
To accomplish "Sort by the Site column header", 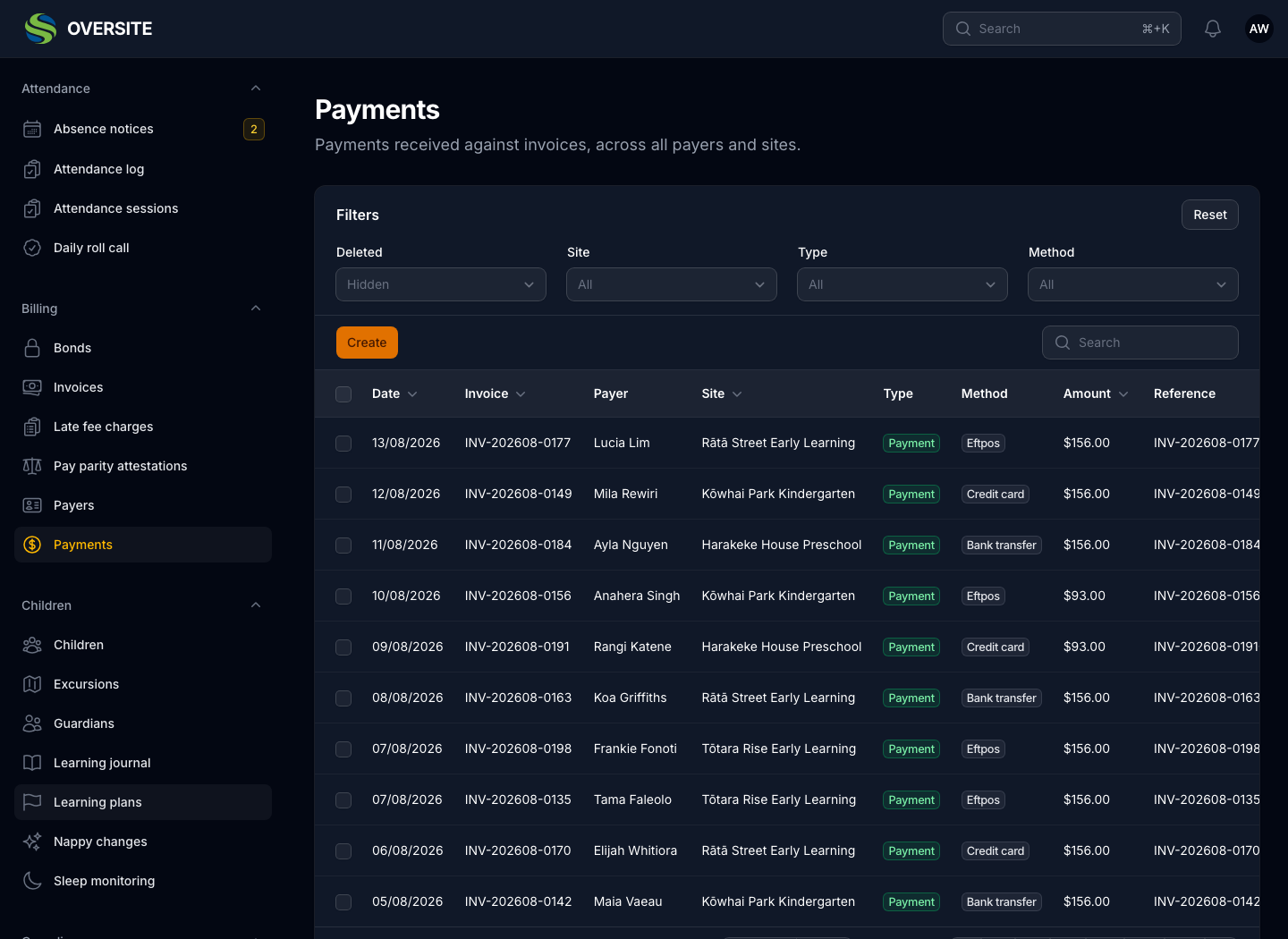I will (x=722, y=393).
